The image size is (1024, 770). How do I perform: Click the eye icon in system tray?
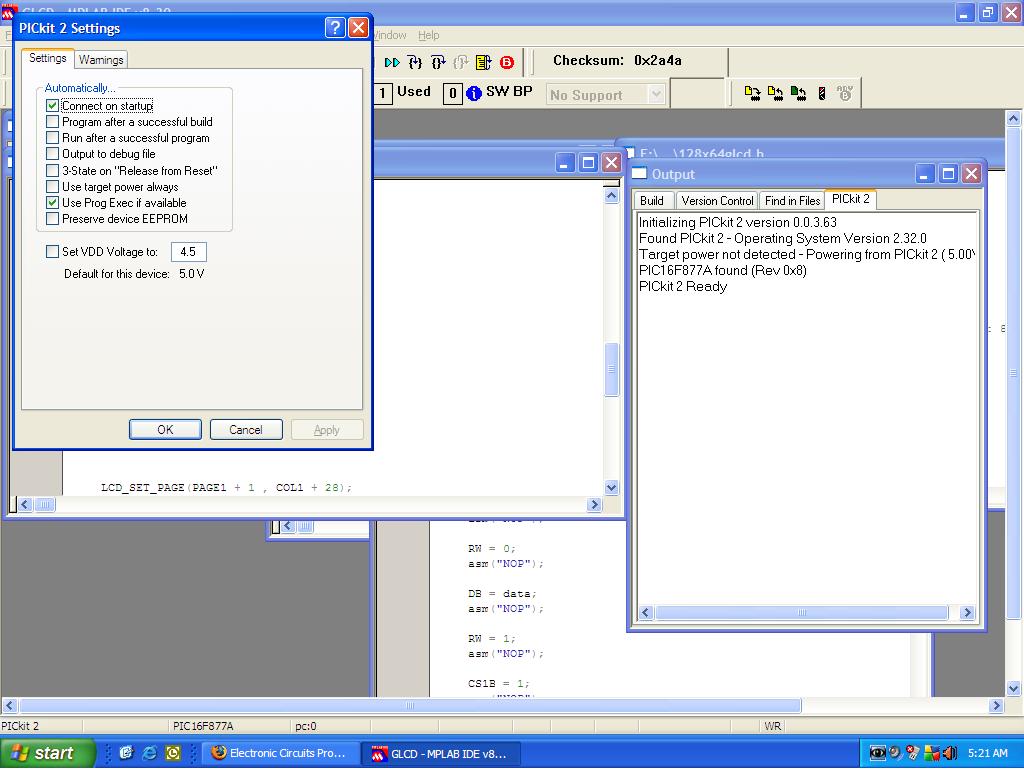coord(878,753)
